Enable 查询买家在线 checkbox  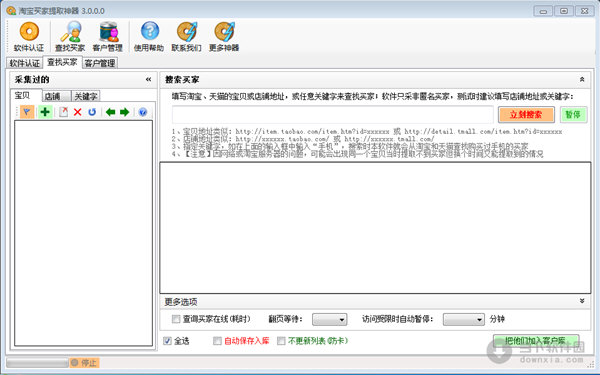(176, 319)
